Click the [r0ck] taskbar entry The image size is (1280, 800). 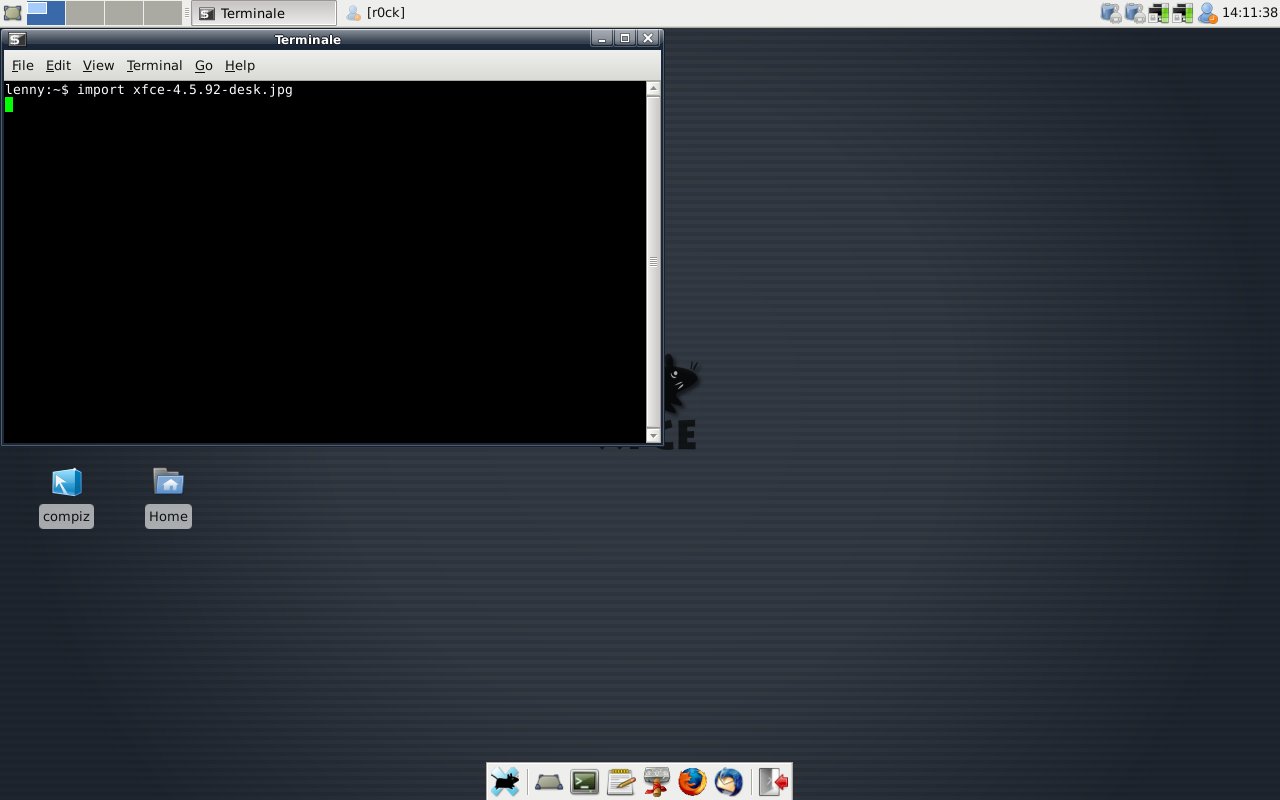[376, 13]
